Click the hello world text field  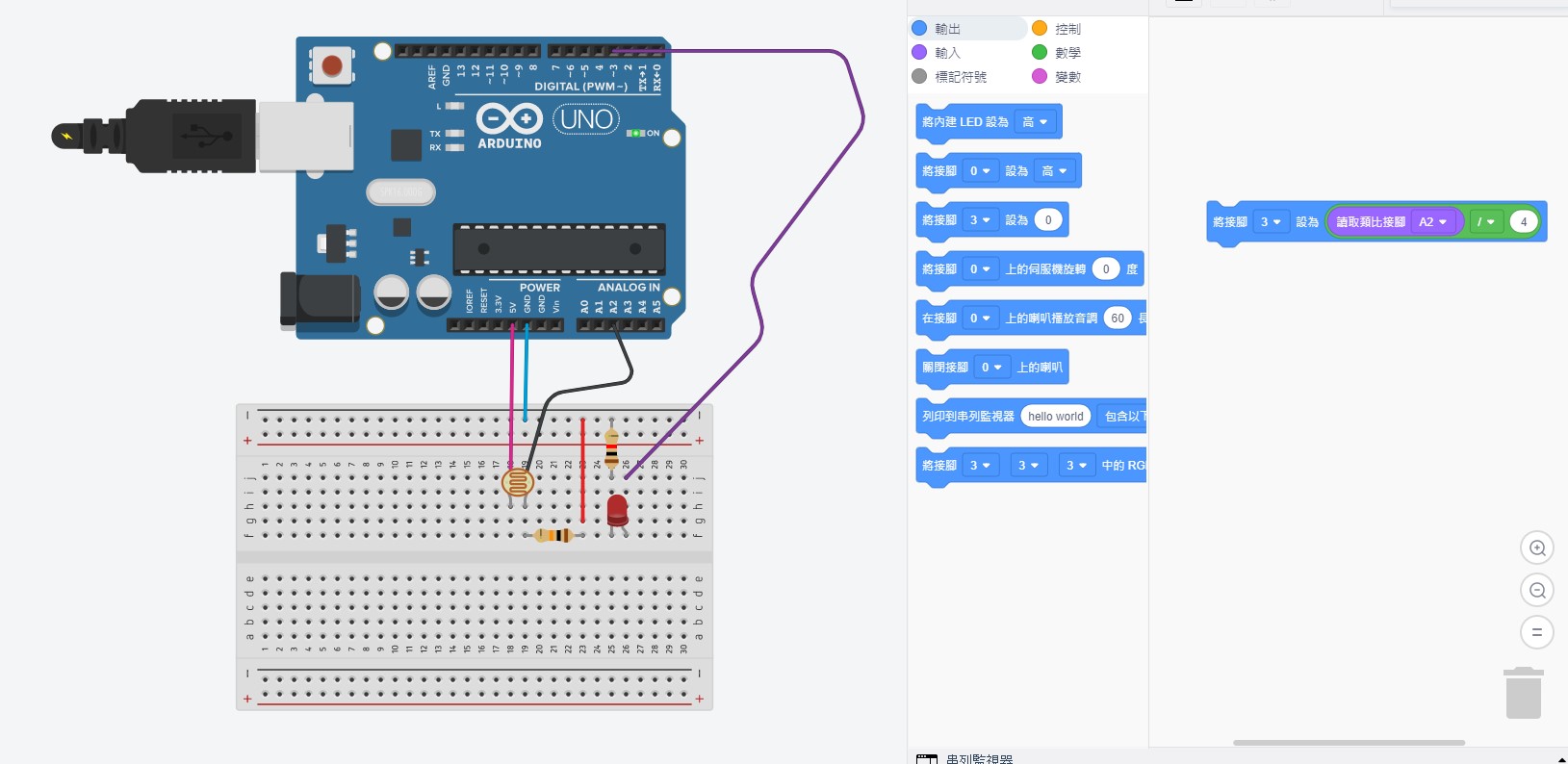(1055, 417)
